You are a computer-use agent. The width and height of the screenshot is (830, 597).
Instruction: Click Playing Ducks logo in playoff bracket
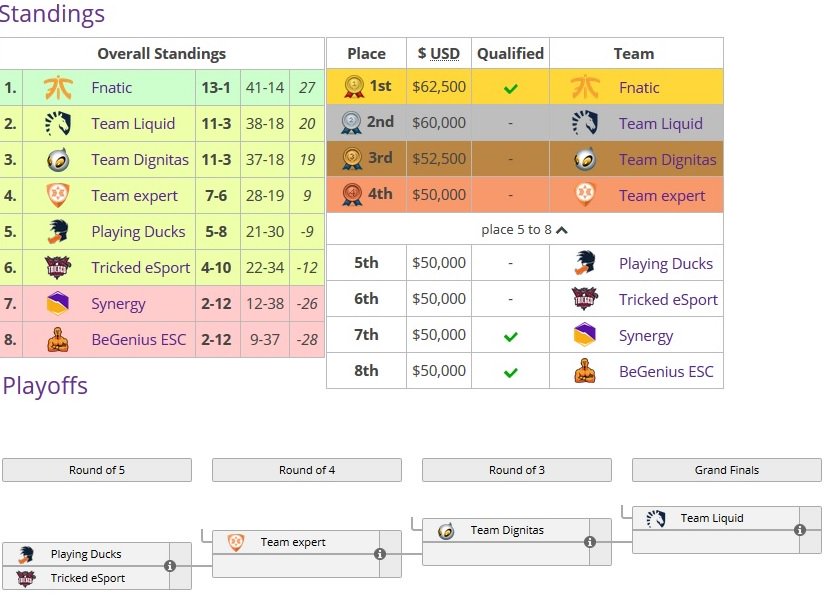click(26, 554)
